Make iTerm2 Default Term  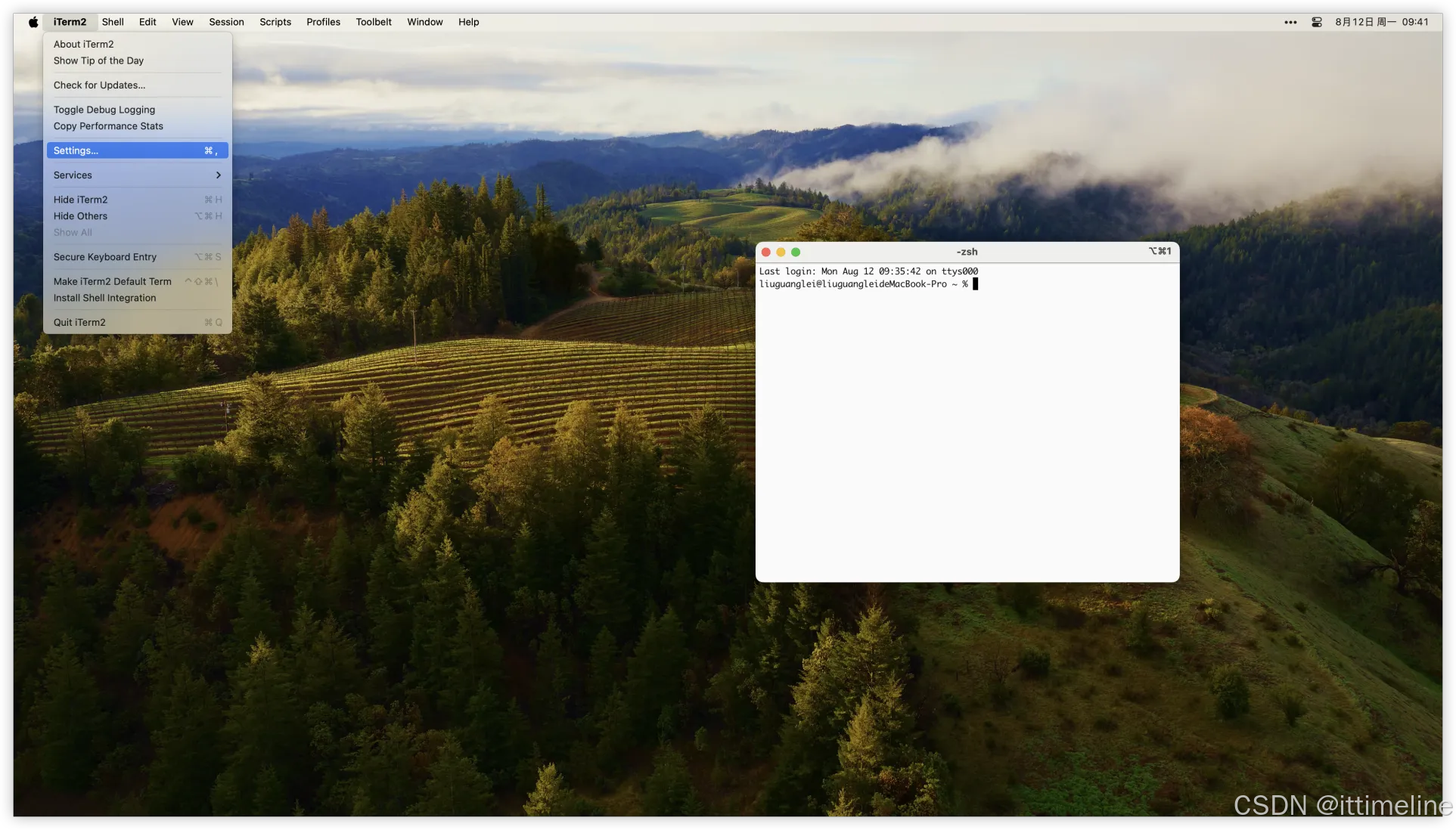coord(113,281)
